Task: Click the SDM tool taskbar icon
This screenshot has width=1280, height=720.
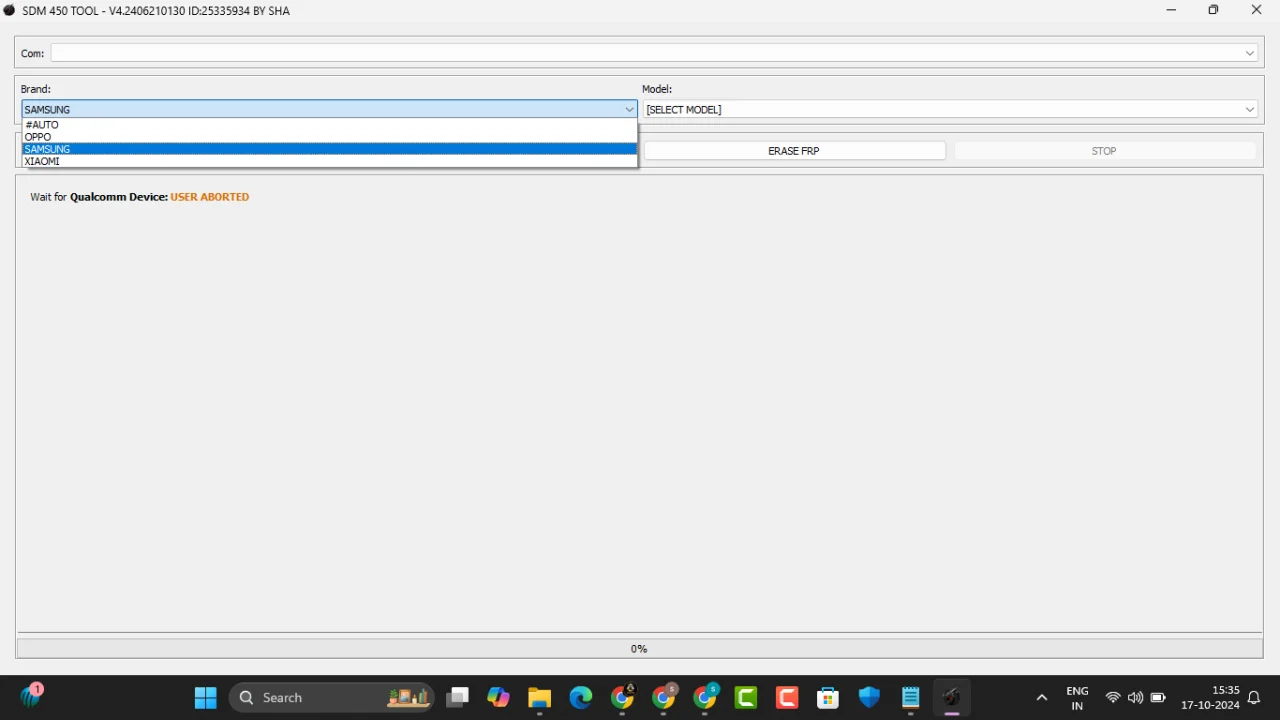Action: [951, 697]
